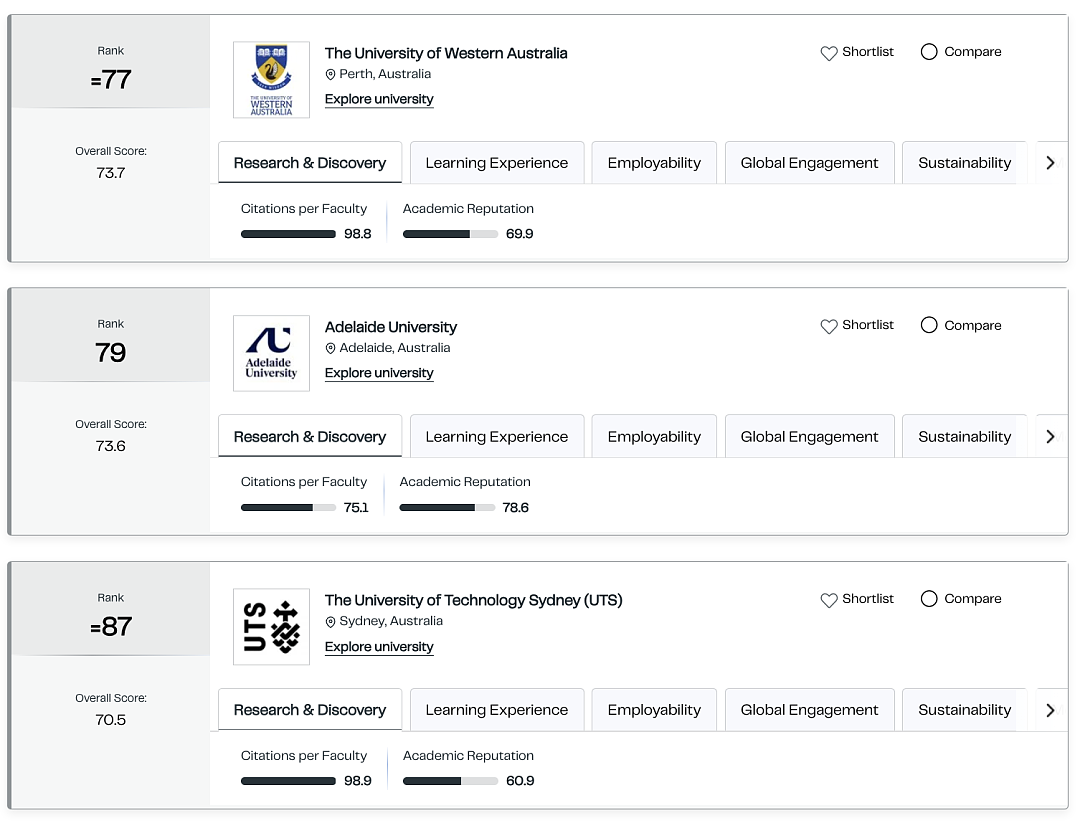This screenshot has height=823, width=1080.
Task: Select Research & Discovery tab for UTS
Action: (310, 709)
